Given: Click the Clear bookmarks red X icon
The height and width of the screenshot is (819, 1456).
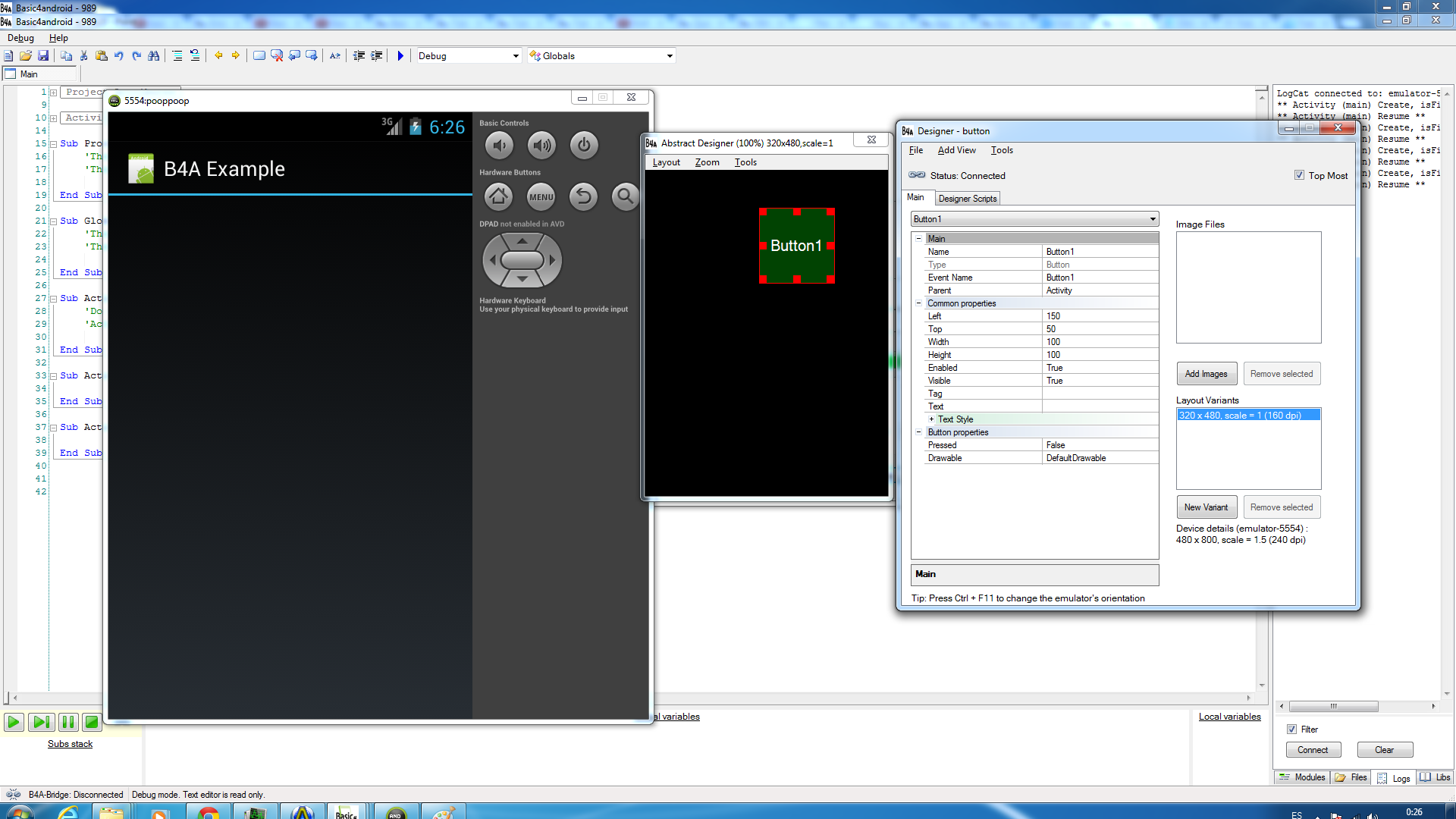Looking at the screenshot, I should [x=277, y=55].
